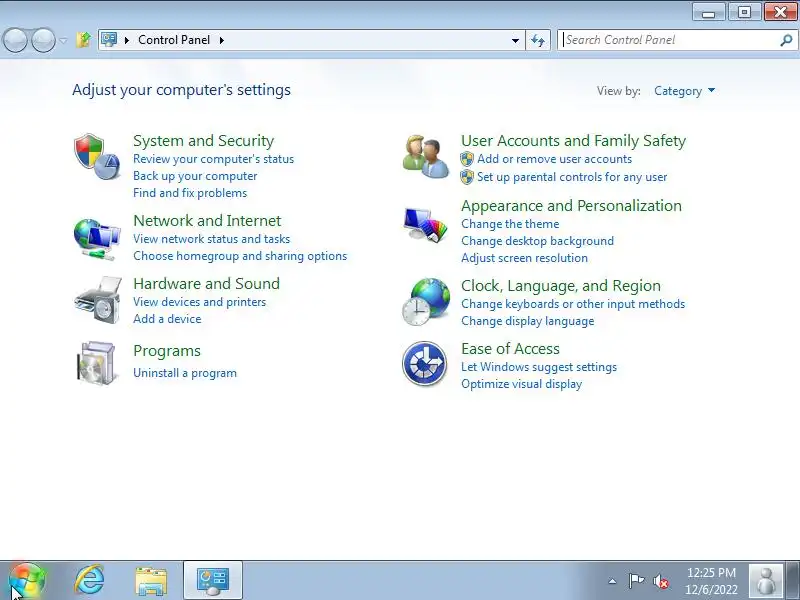800x600 pixels.
Task: Click the Appearance and Personalization monitor icon
Action: pyautogui.click(x=426, y=224)
